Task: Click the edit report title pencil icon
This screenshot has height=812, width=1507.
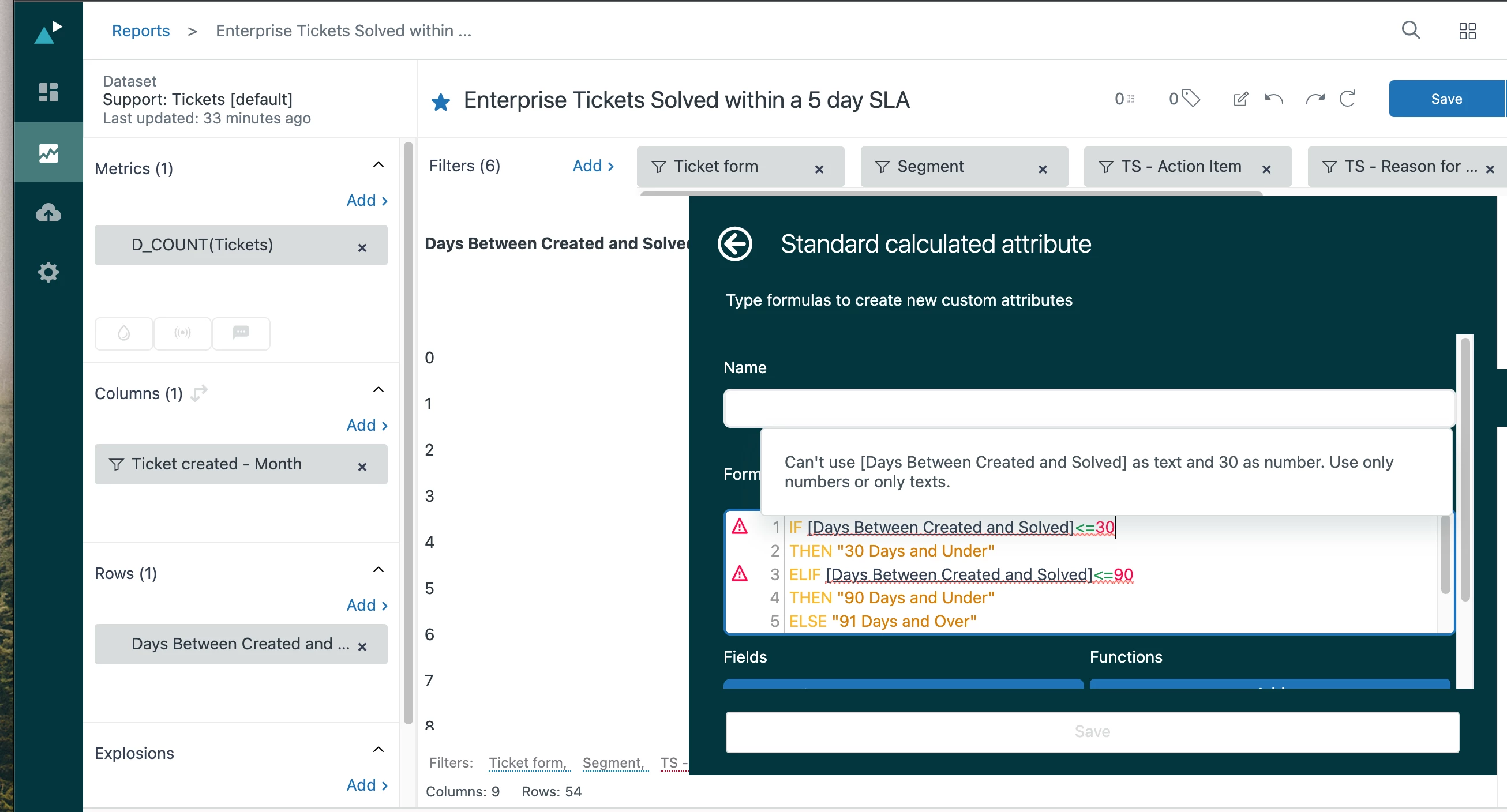Action: 1240,99
